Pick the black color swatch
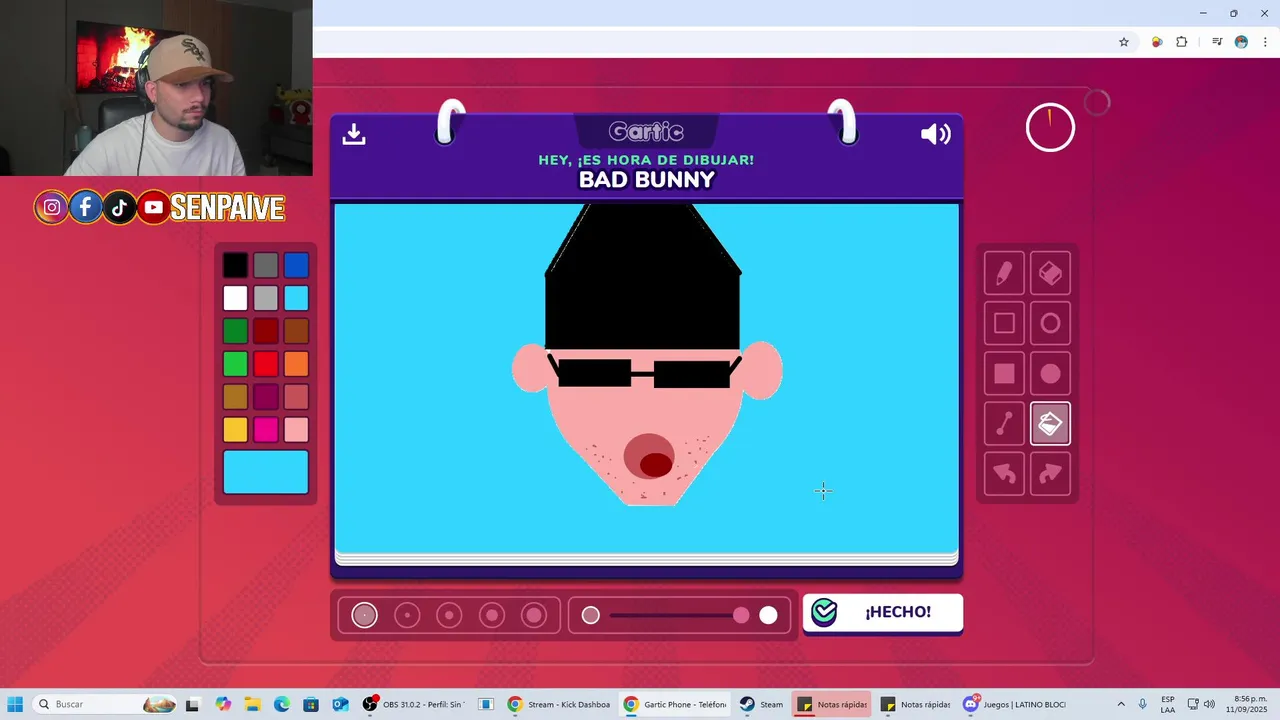Screen dimensions: 1280x720 click(x=235, y=265)
